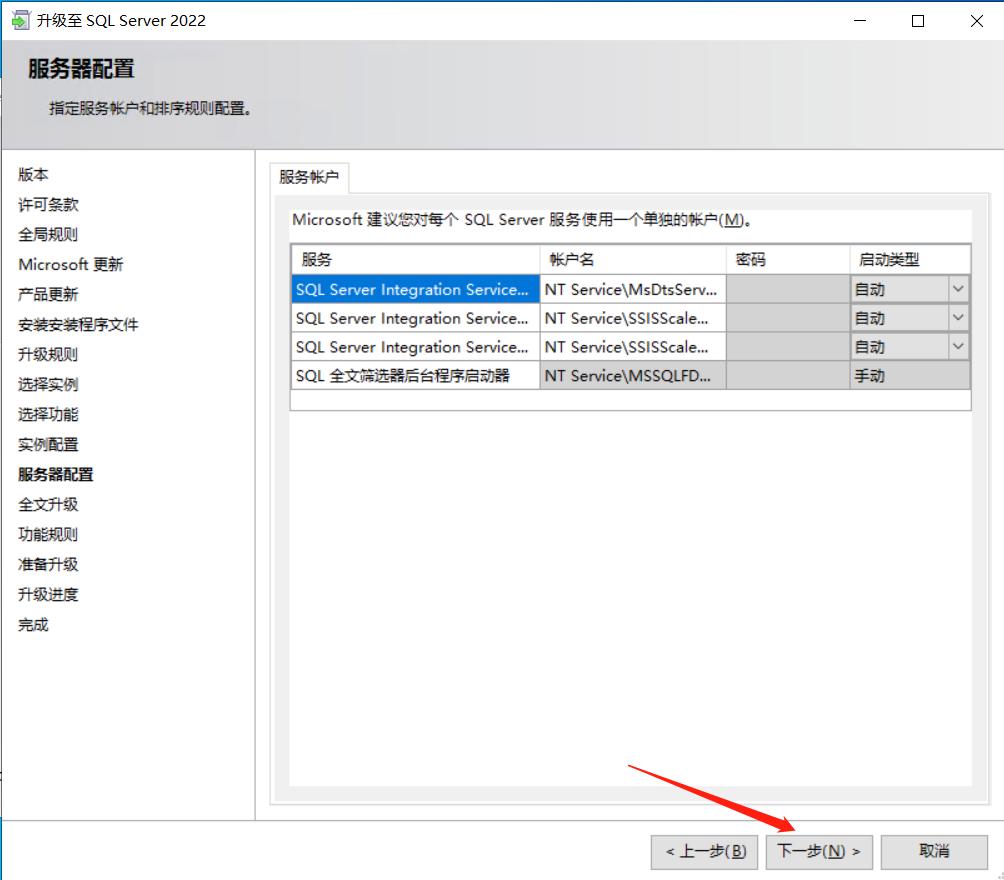This screenshot has height=880, width=1004.
Task: Click the 手动 startup type cell
Action: [910, 376]
